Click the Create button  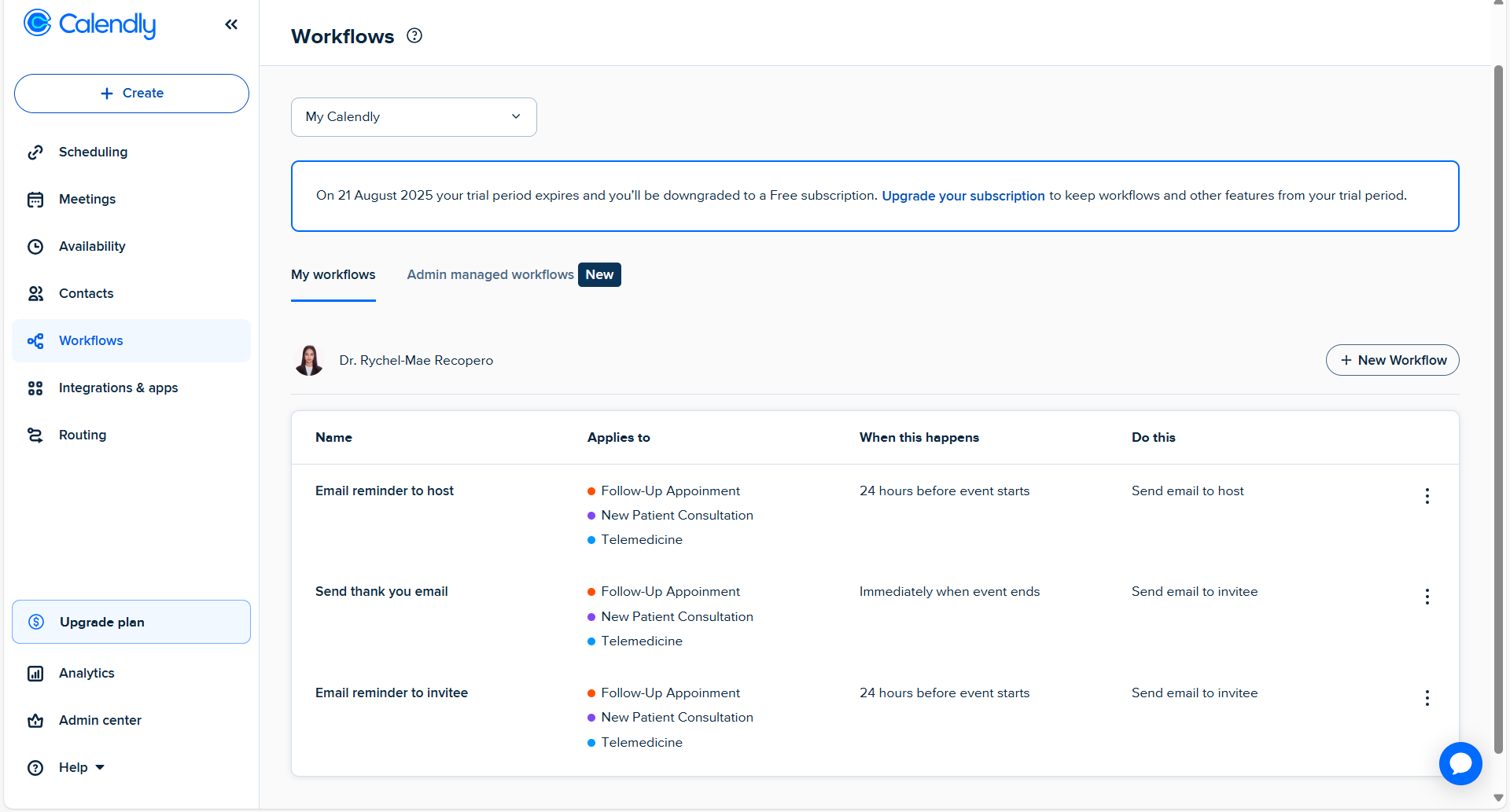pyautogui.click(x=131, y=94)
